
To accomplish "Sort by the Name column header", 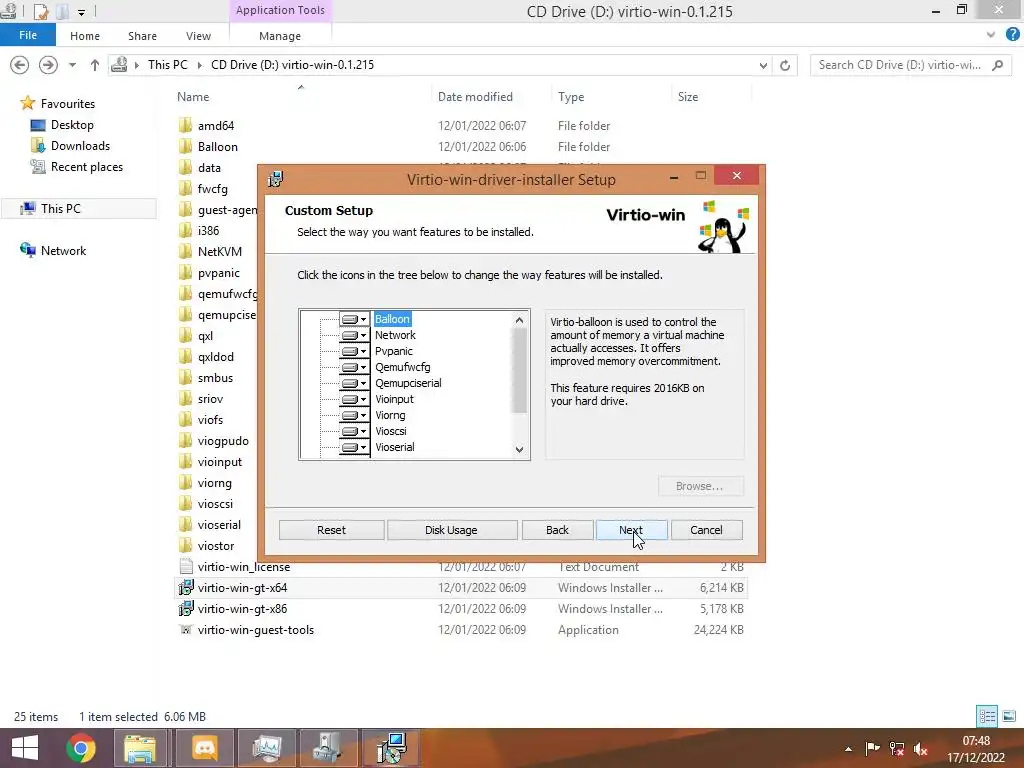I will tap(193, 97).
